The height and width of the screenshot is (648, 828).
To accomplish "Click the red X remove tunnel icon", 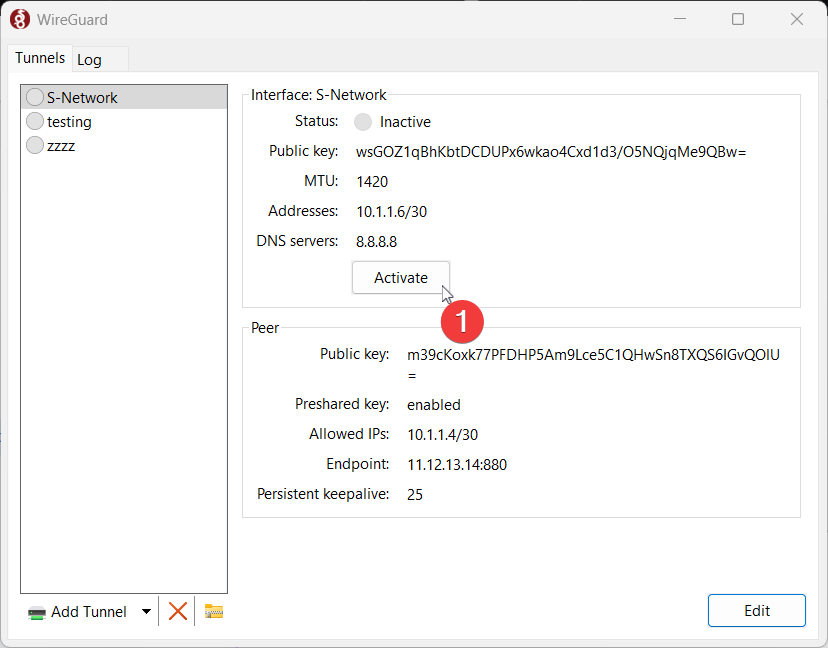I will coord(177,612).
